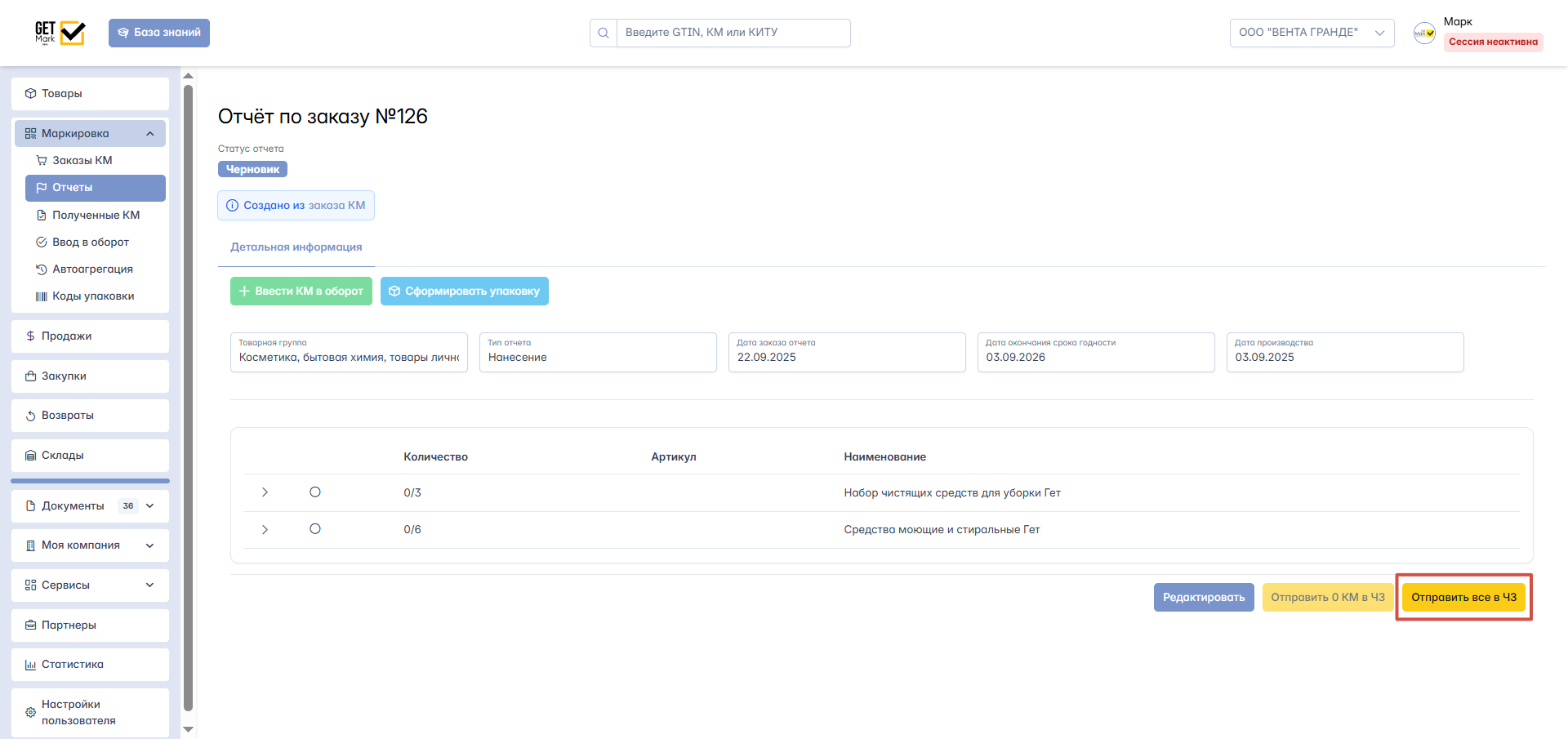Click Ввести КМ в оборот button
This screenshot has width=1568, height=739.
tap(301, 292)
